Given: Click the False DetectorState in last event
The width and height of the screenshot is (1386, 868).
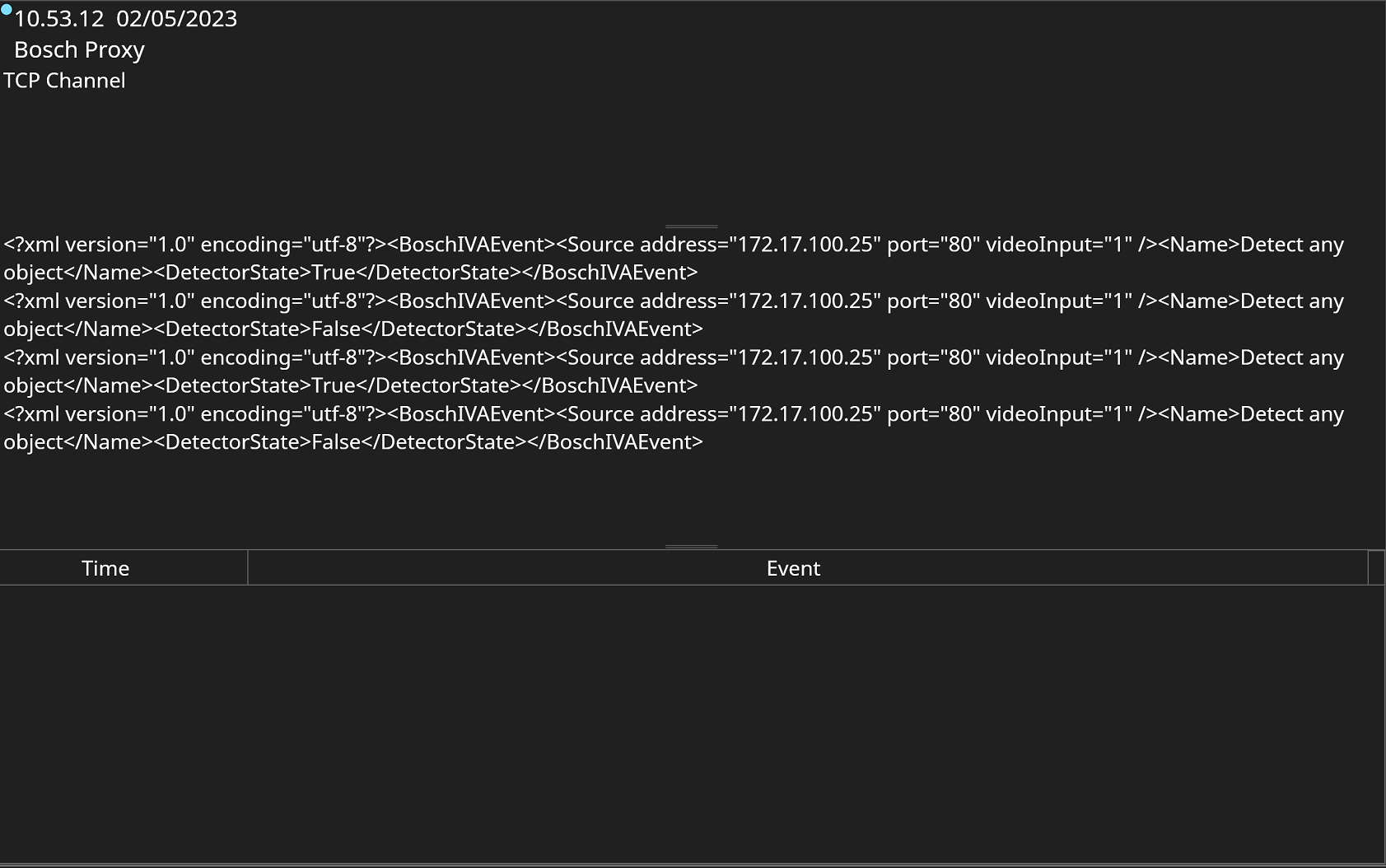Looking at the screenshot, I should click(x=336, y=442).
